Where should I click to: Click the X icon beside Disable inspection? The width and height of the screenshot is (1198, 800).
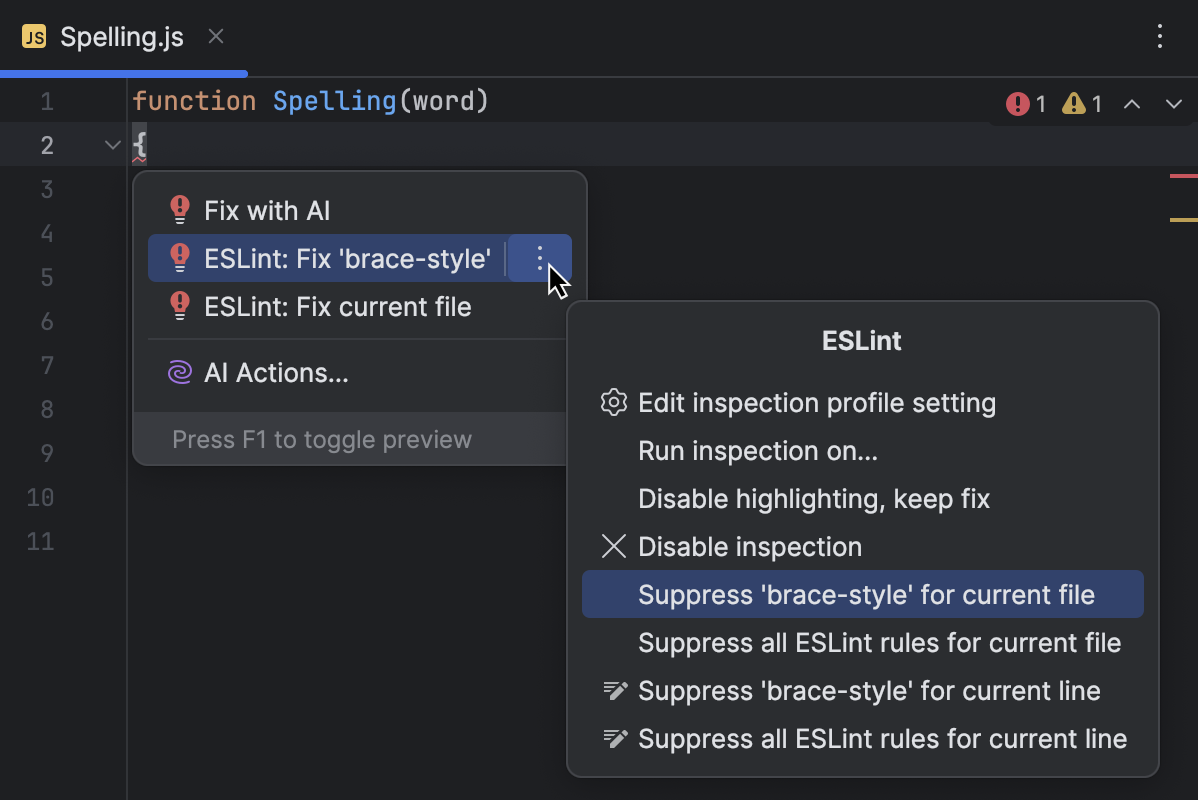pos(613,546)
